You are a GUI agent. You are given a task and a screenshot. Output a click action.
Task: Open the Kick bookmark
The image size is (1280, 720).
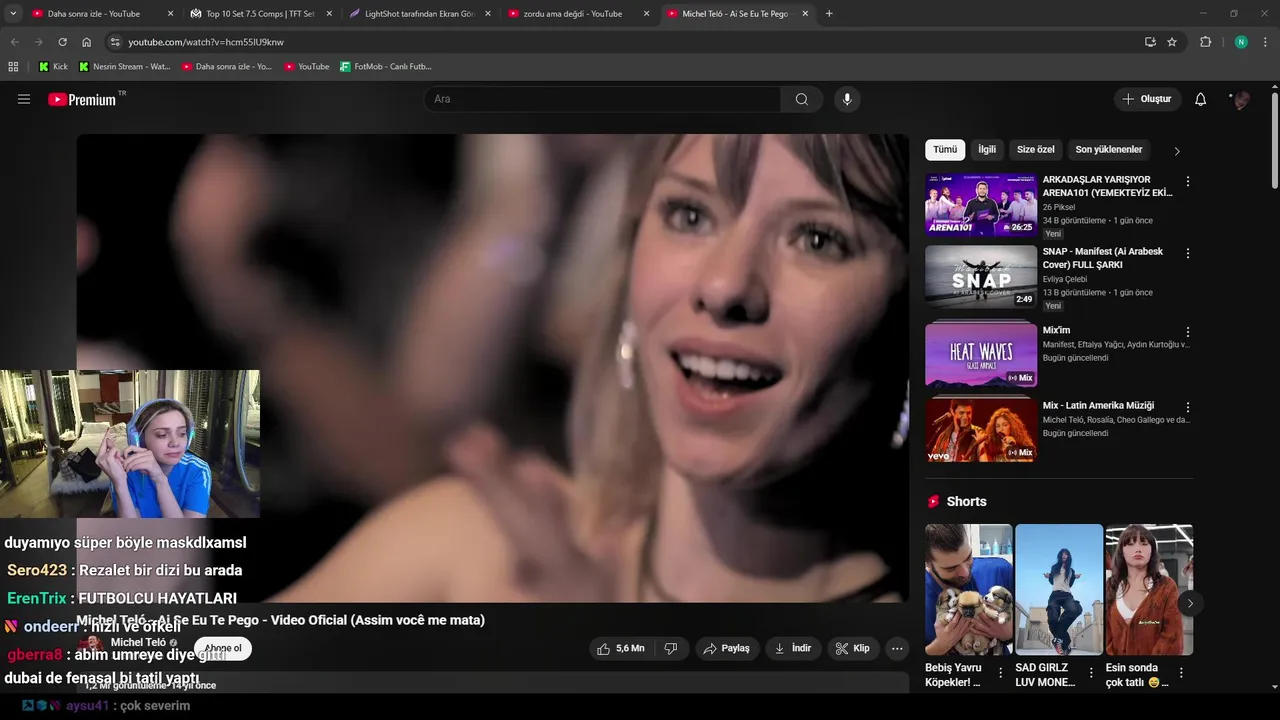tap(53, 67)
